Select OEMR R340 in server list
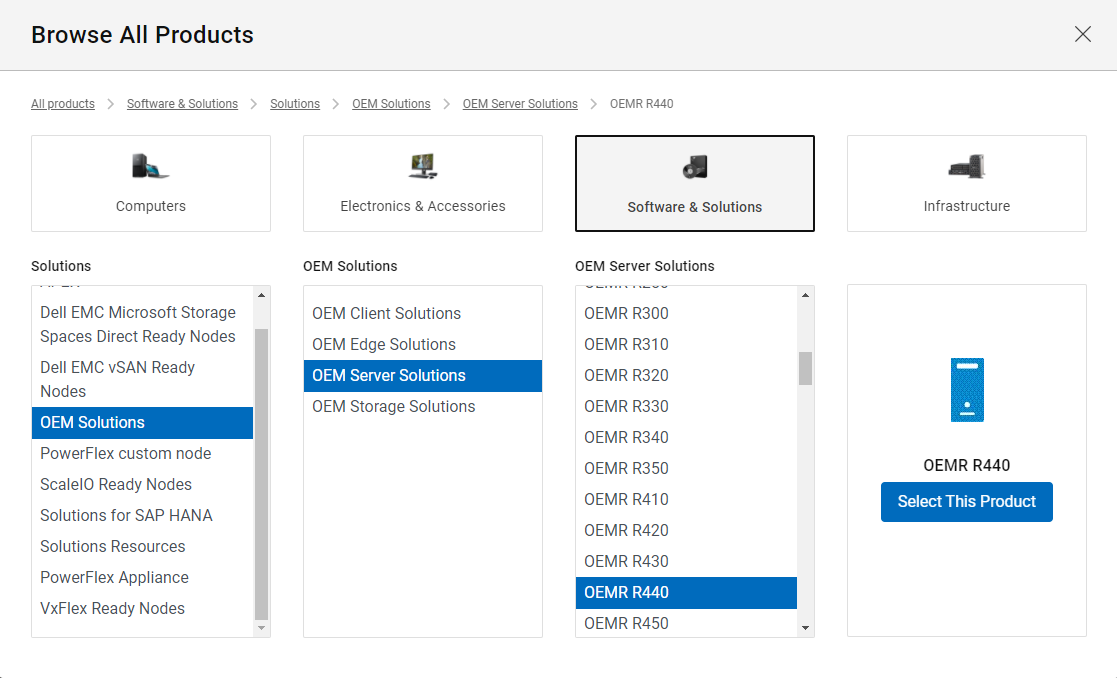The width and height of the screenshot is (1117, 678). (x=686, y=437)
